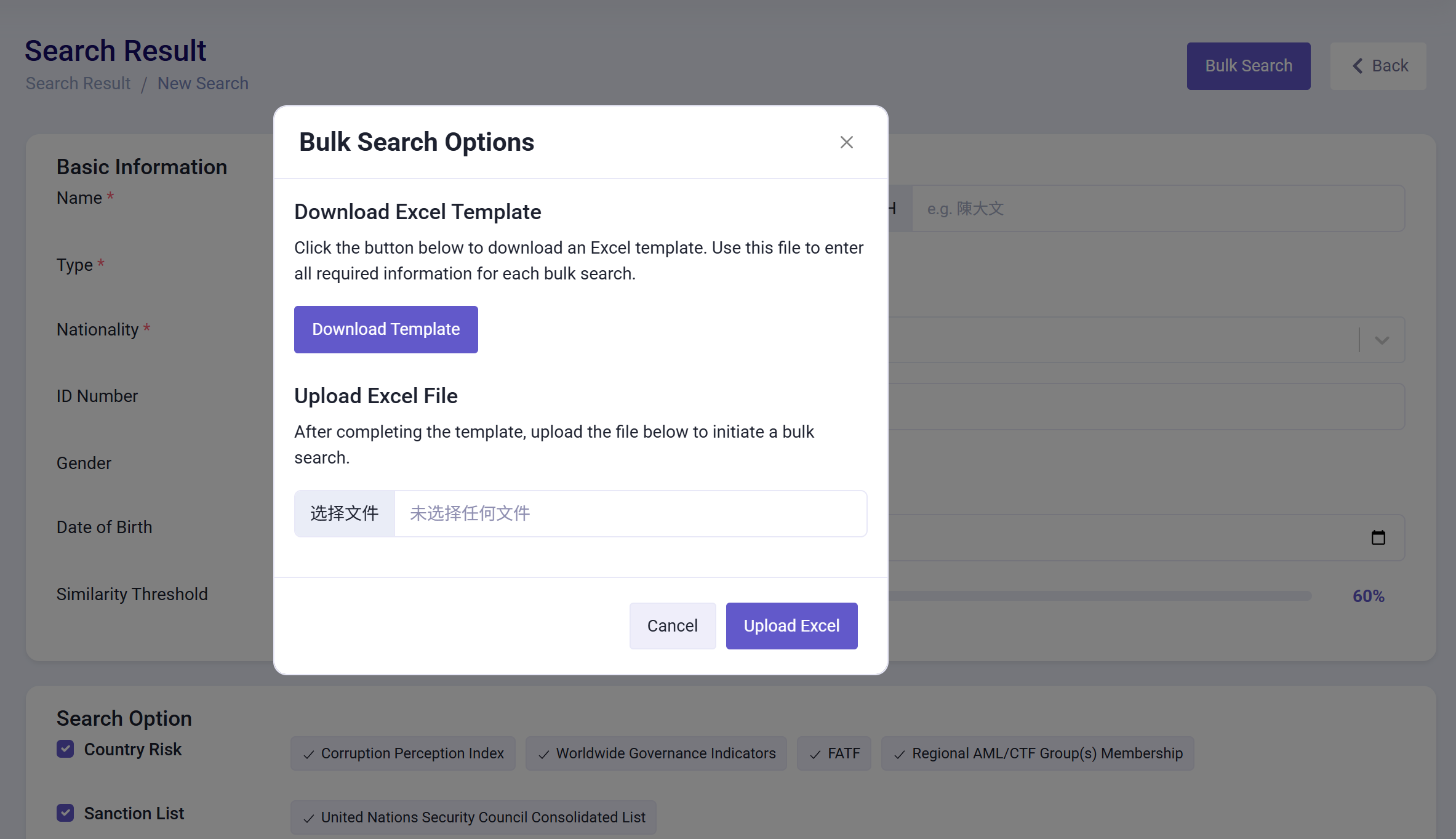Click the Download Excel Template heading
Screen dimensions: 1456x839
(x=418, y=212)
